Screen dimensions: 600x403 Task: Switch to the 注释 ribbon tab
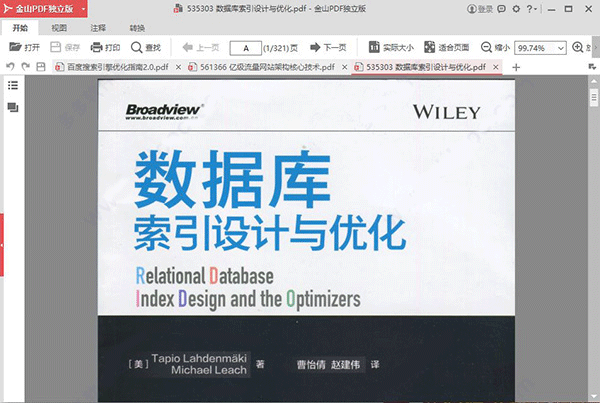click(98, 28)
